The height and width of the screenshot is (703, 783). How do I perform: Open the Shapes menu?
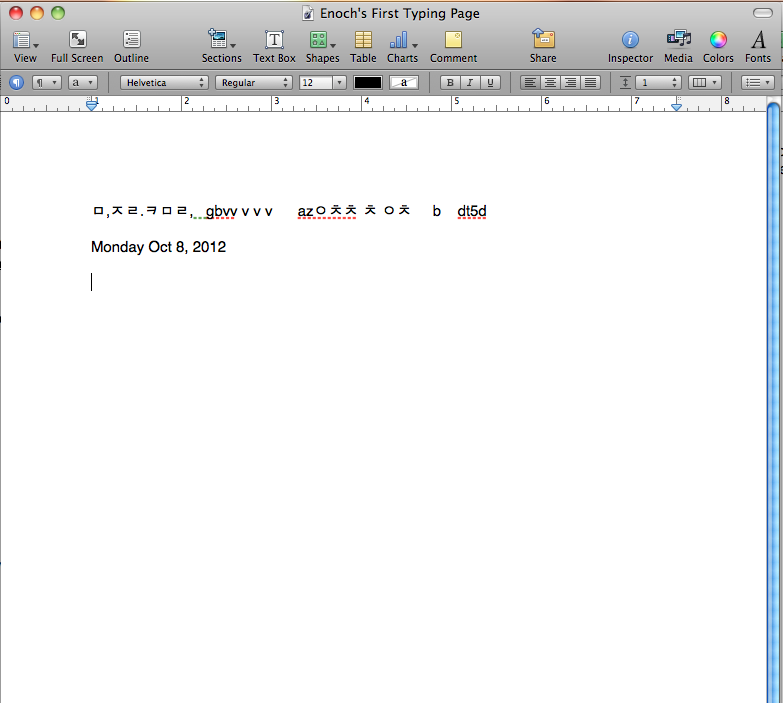[x=322, y=46]
